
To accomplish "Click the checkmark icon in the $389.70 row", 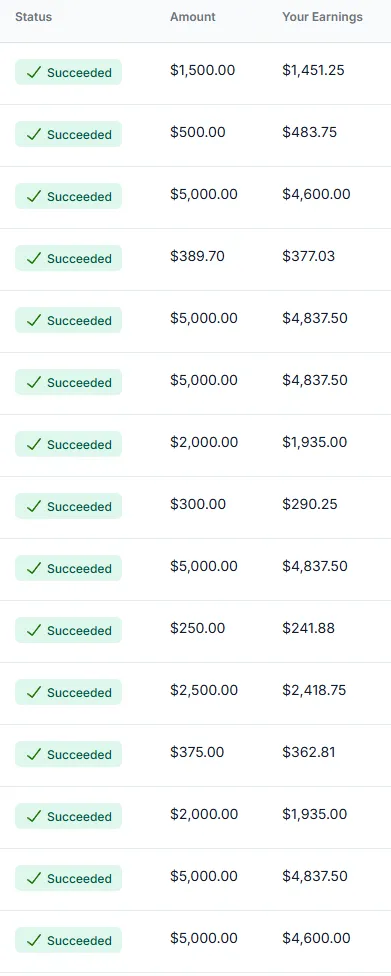I will click(34, 258).
